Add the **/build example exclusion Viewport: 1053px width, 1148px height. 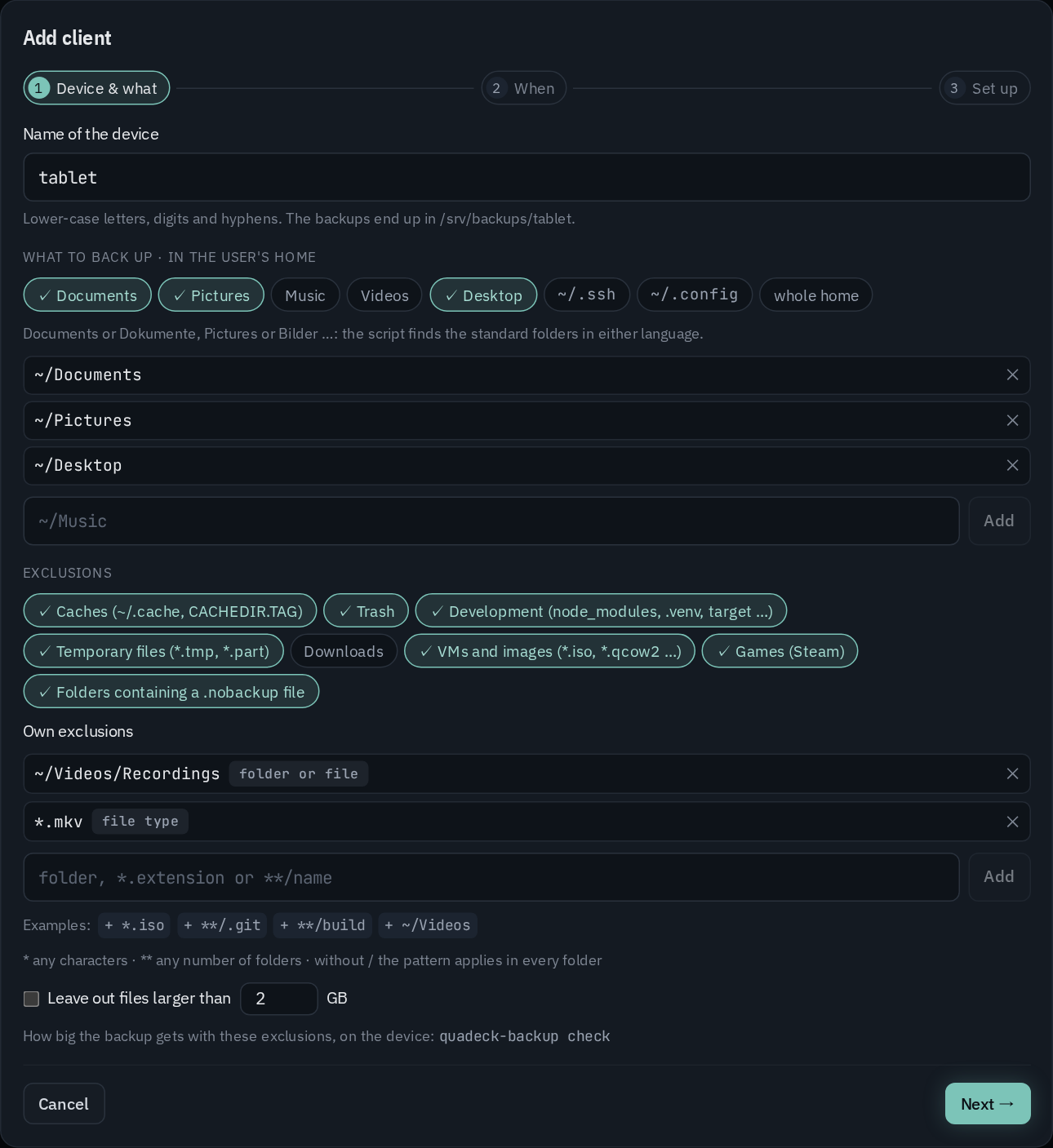(322, 924)
